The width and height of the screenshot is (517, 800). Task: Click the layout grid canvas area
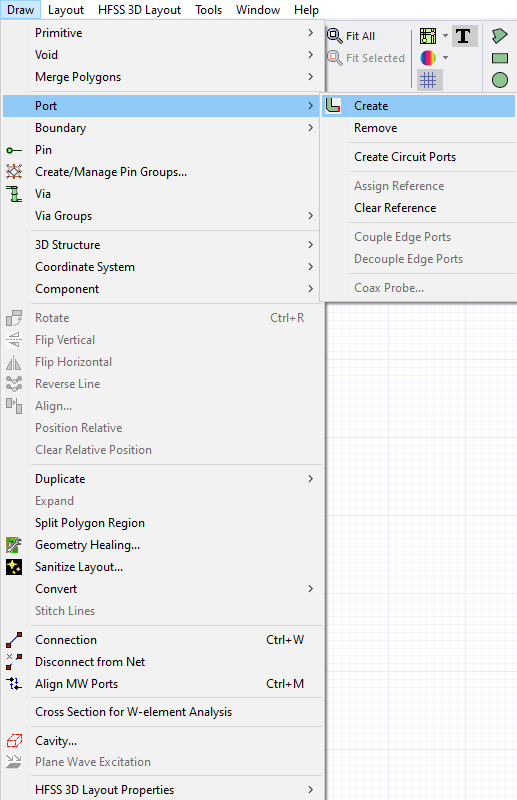421,551
